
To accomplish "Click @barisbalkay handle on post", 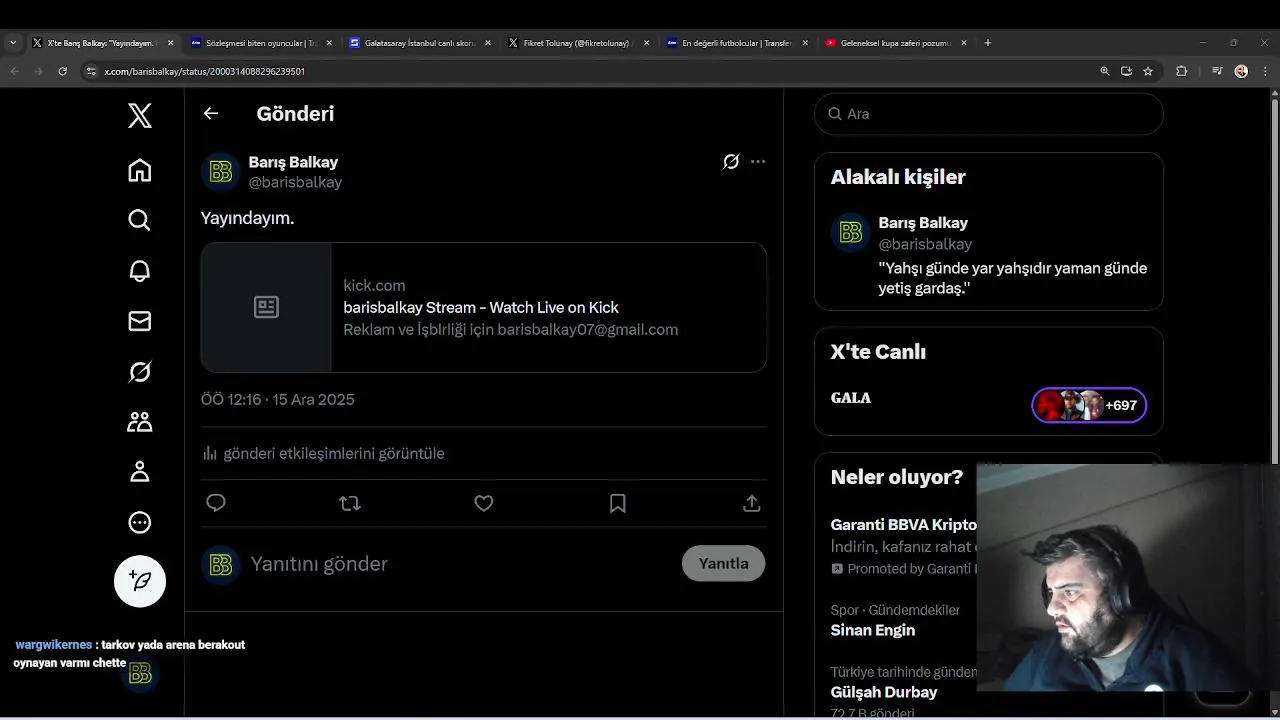I will [295, 182].
